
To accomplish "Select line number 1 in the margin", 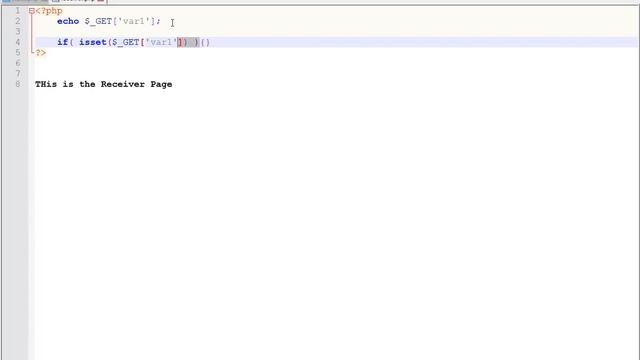I will pos(18,11).
